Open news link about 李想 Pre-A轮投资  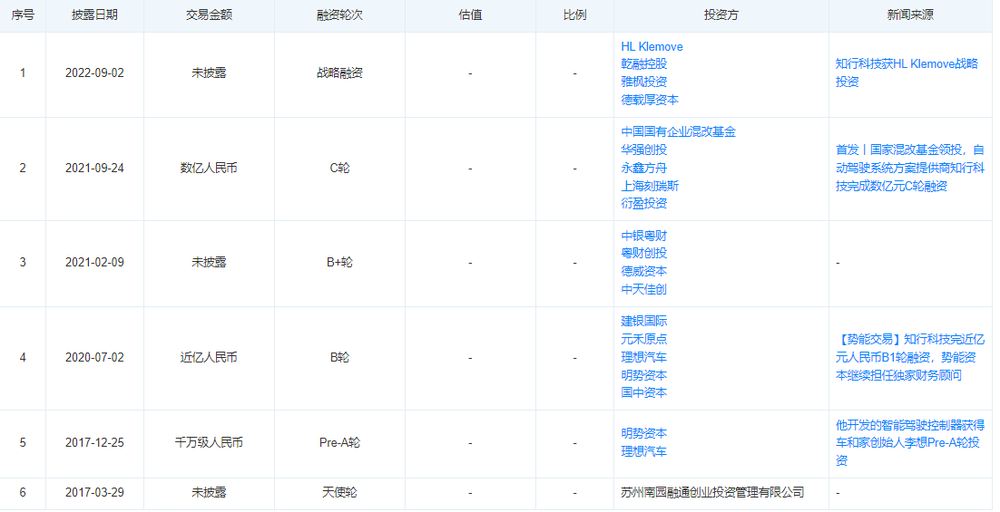coord(910,443)
